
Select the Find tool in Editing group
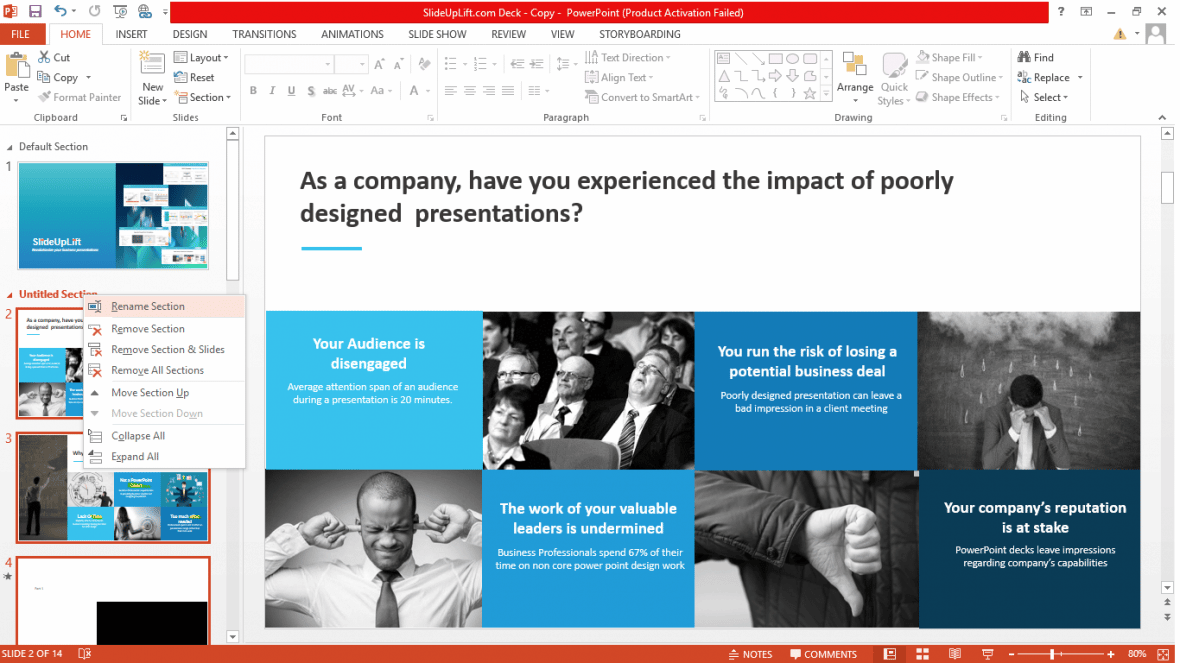pos(1040,57)
